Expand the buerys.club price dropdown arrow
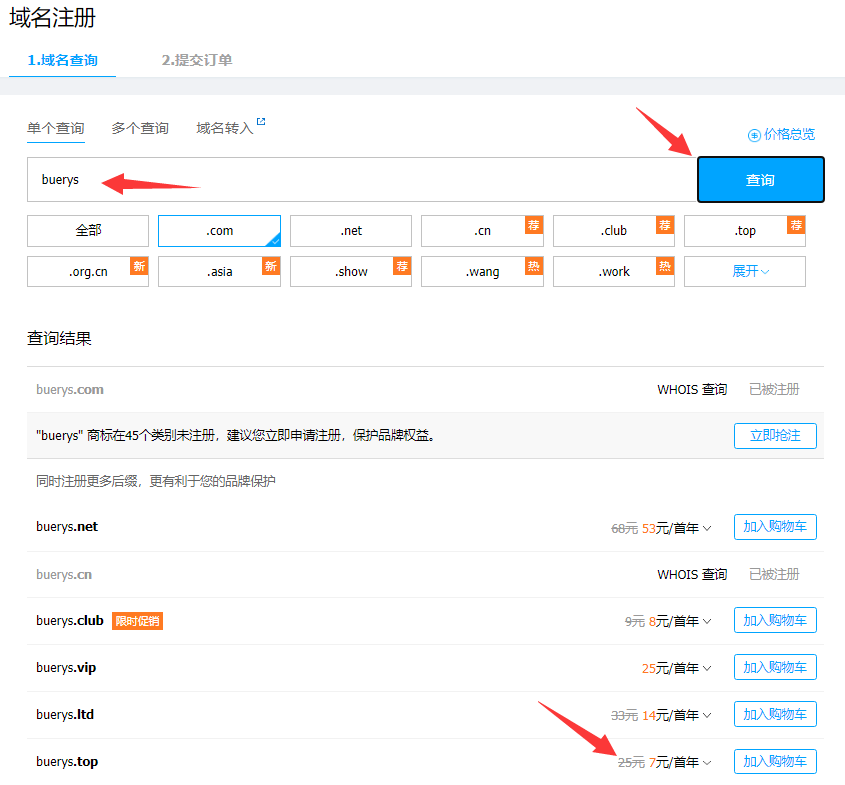845x785 pixels. click(707, 622)
